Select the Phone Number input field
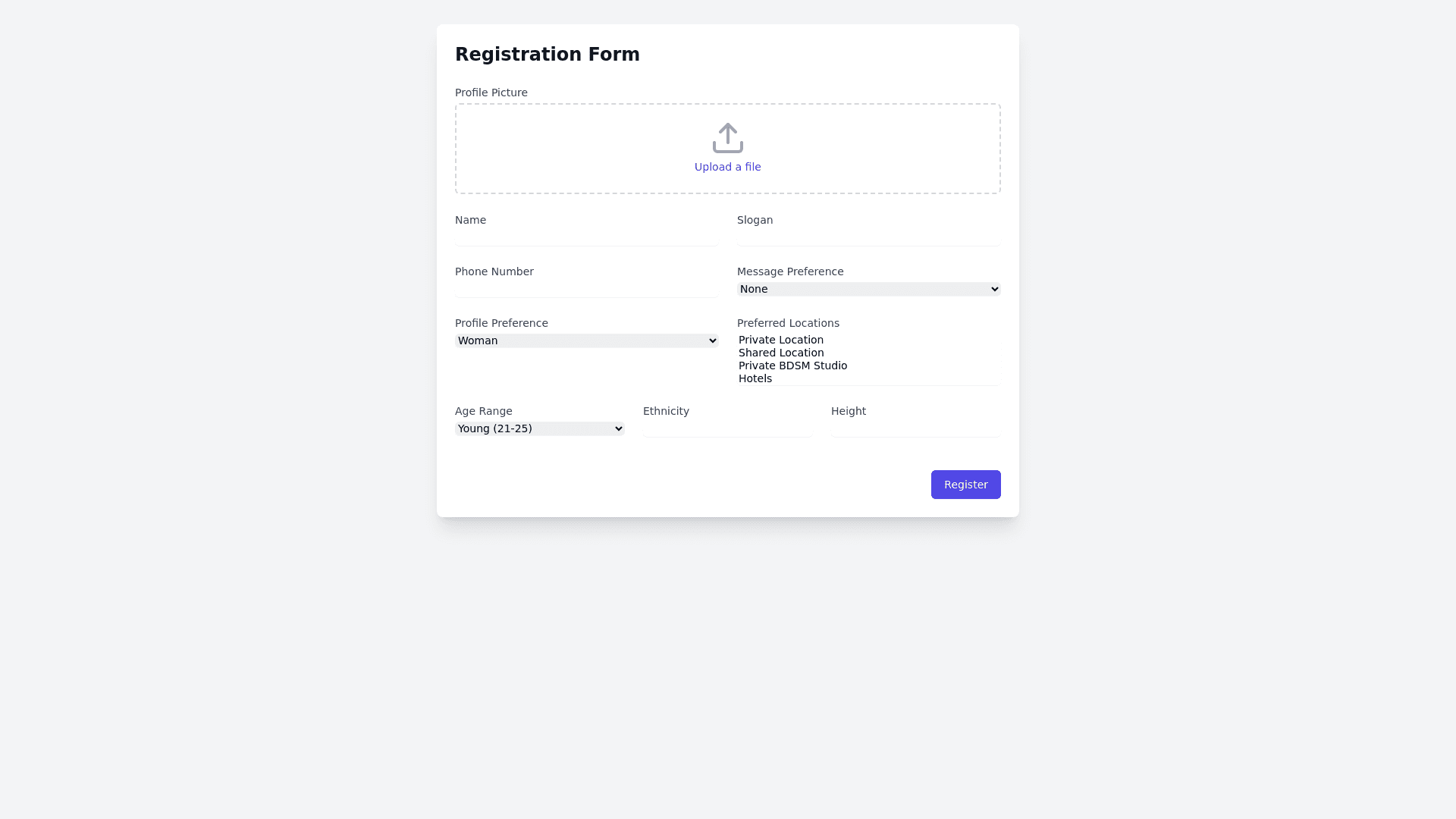The height and width of the screenshot is (819, 1456). [586, 289]
